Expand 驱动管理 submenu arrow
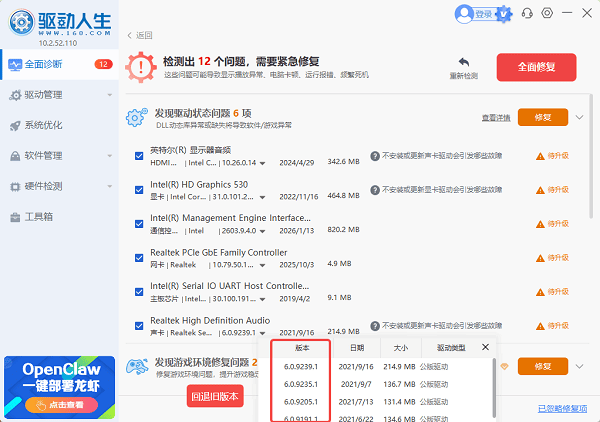 (110, 95)
